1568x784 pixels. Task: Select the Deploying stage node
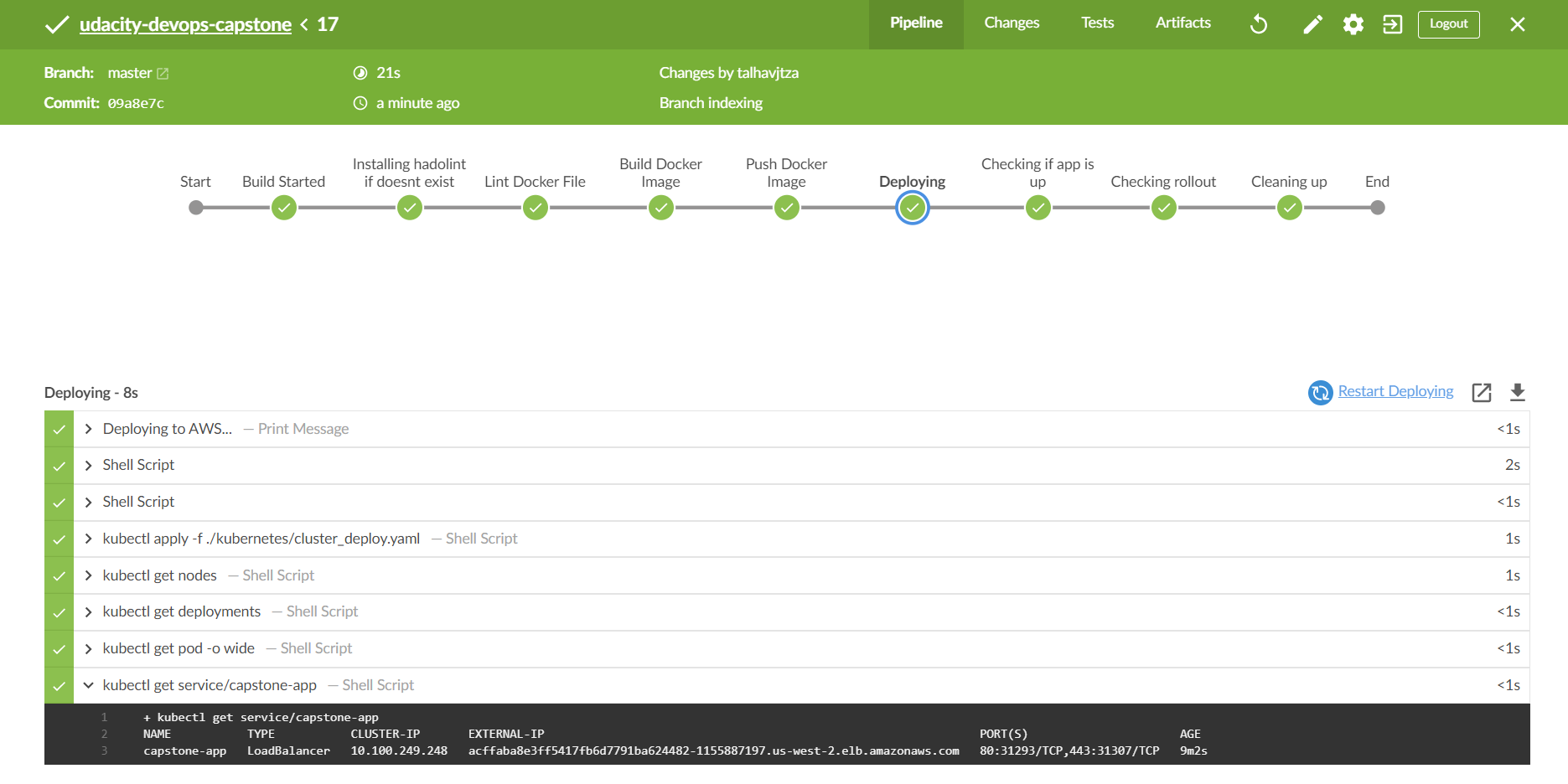pyautogui.click(x=913, y=208)
